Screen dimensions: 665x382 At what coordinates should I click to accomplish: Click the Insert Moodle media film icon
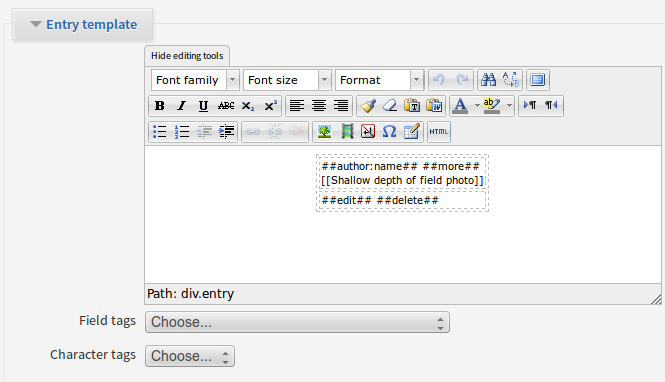347,131
